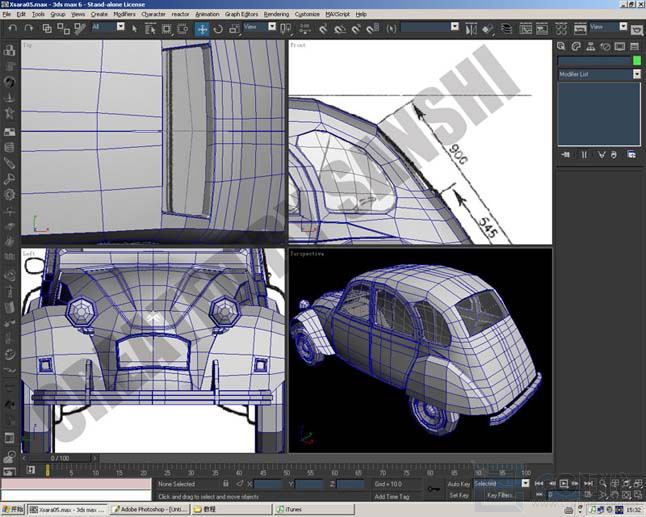Open the Layer Manager
This screenshot has height=517, width=646.
[506, 29]
